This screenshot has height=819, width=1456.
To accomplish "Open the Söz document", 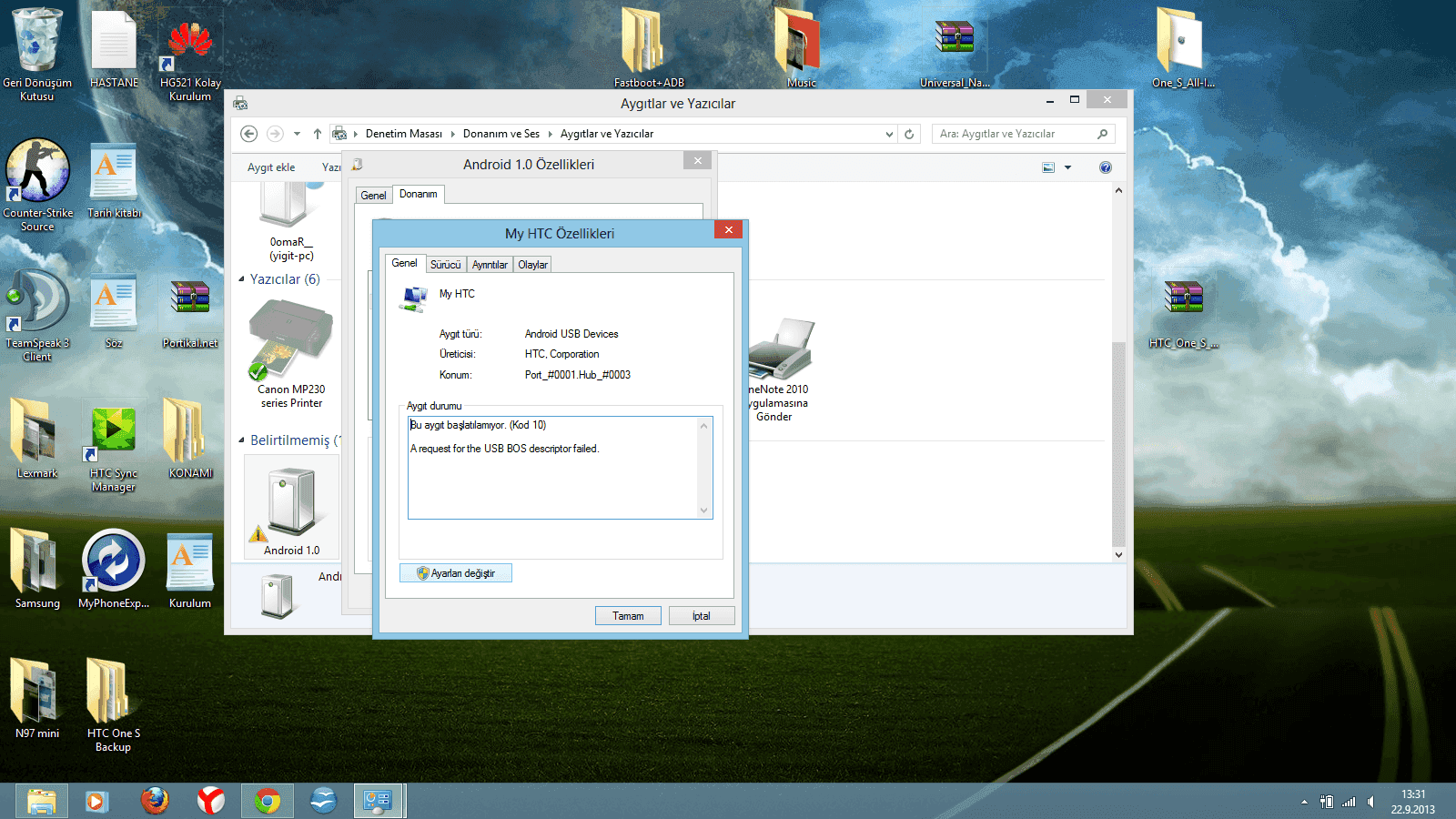I will 114,311.
